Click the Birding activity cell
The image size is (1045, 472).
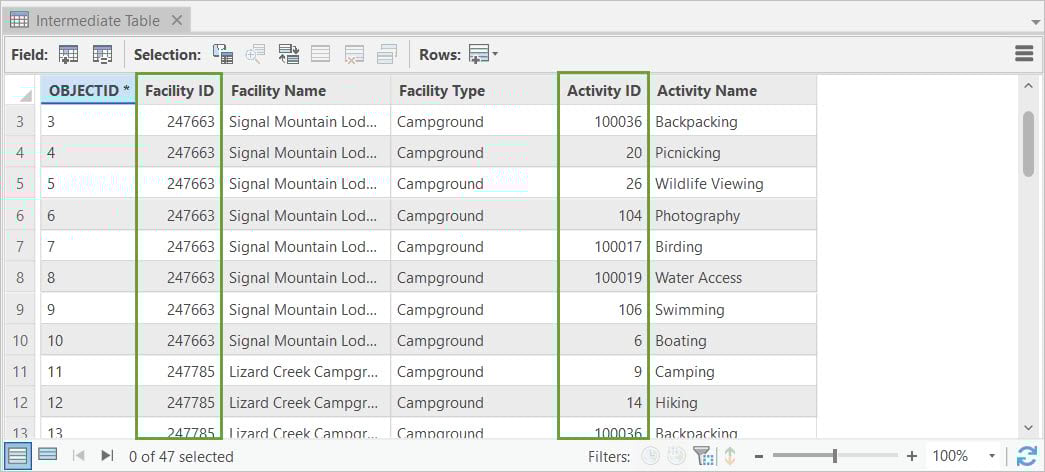pos(733,246)
